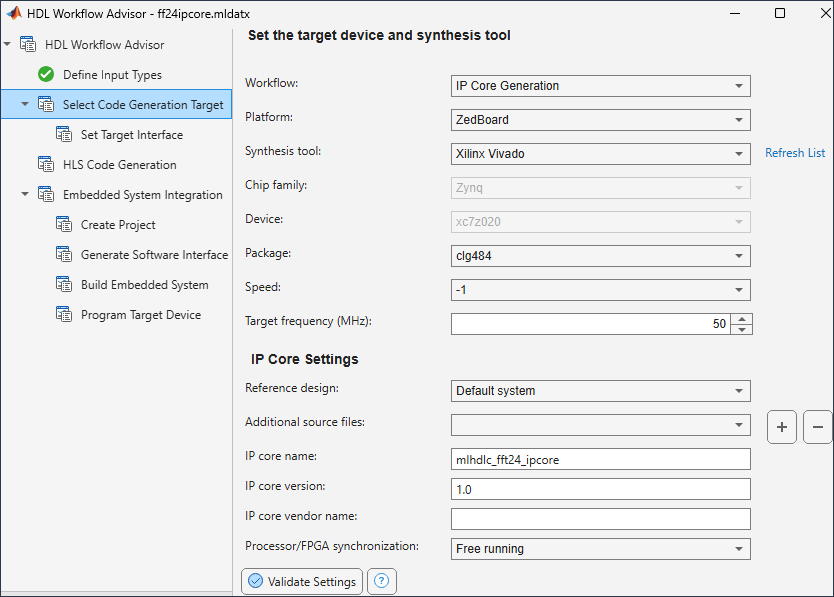Collapse the Select Code Generation Target node
Image resolution: width=834 pixels, height=597 pixels.
(x=25, y=104)
